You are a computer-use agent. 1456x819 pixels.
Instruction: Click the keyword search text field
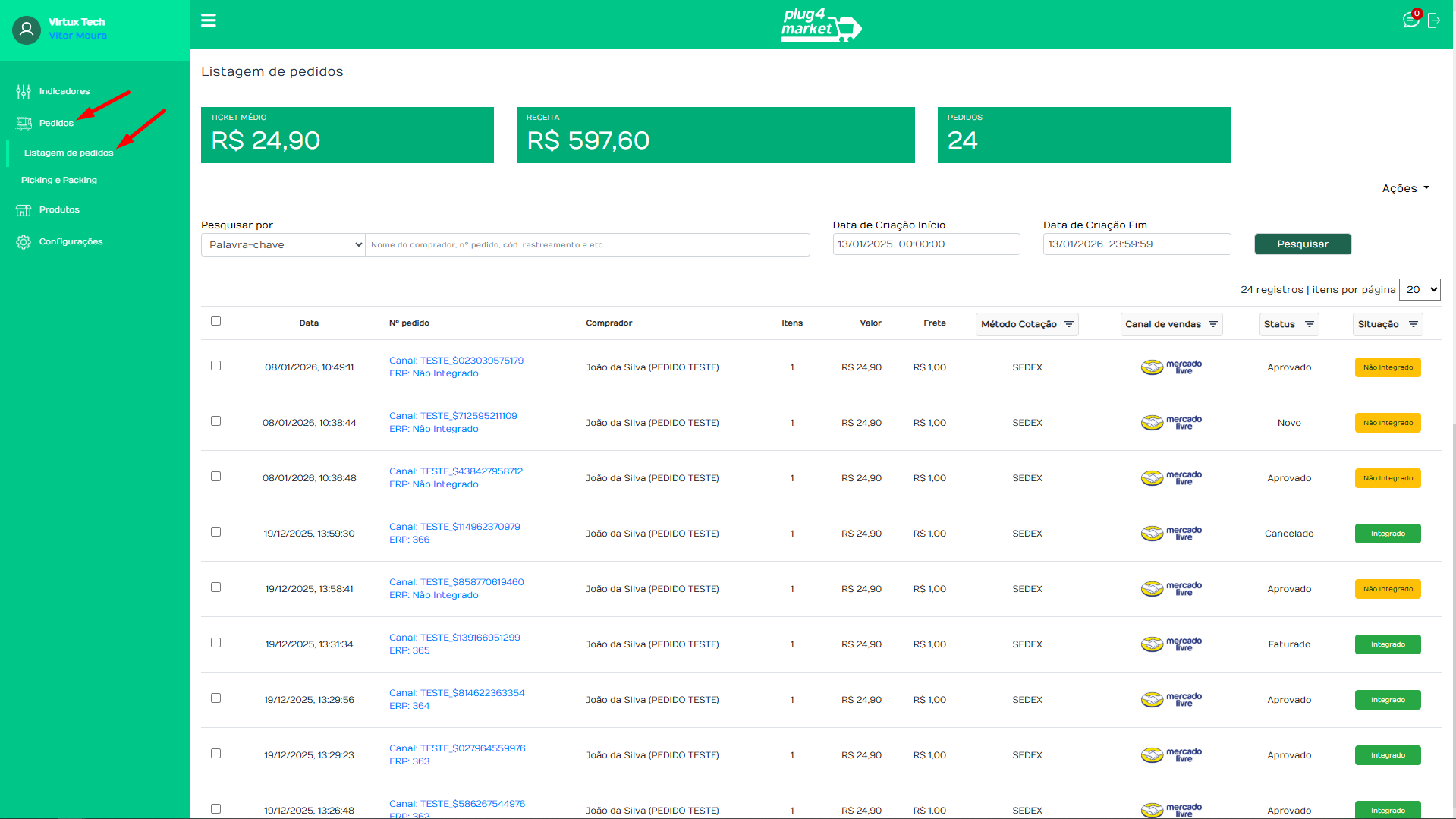588,245
